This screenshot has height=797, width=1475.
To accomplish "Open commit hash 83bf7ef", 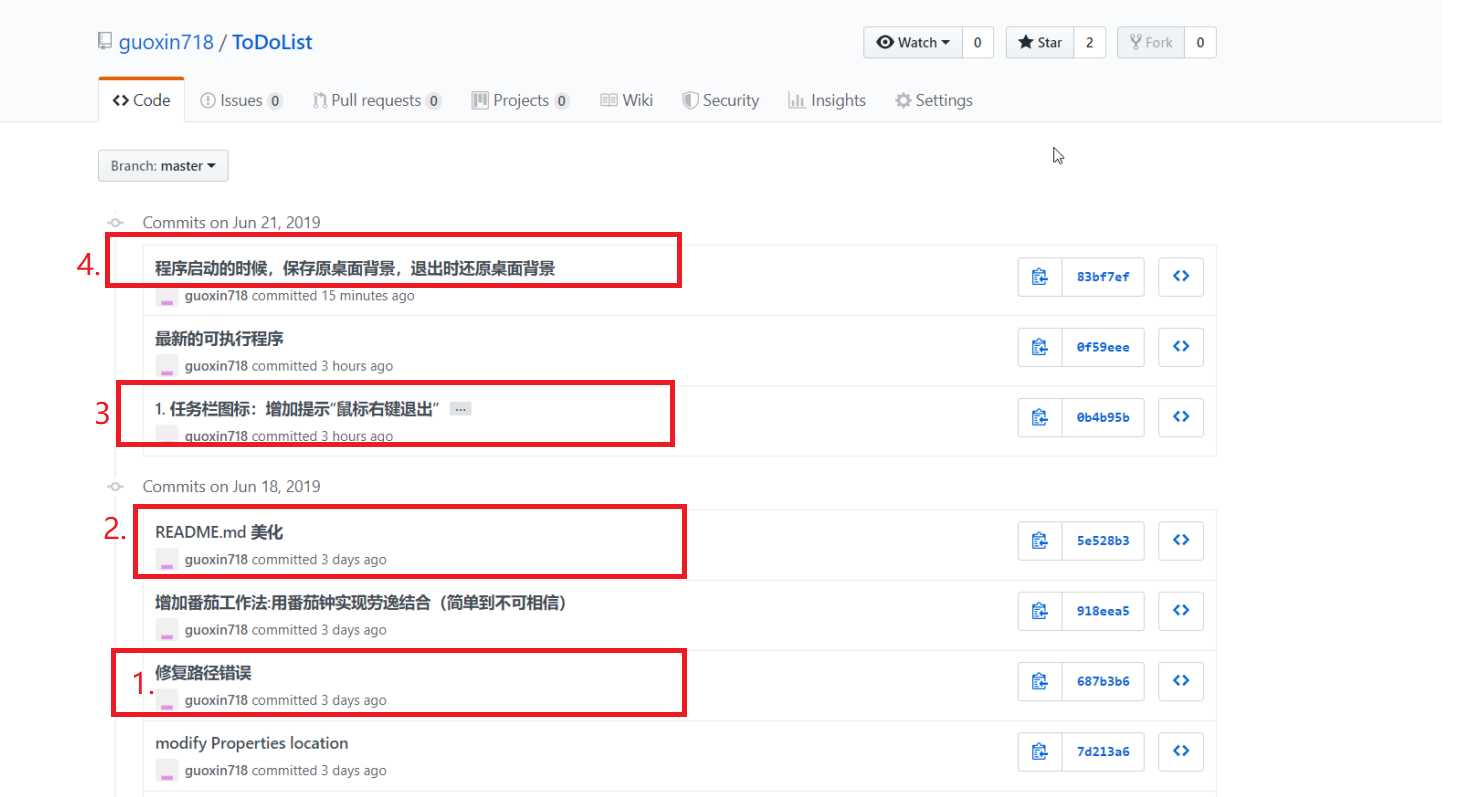I will [1103, 277].
